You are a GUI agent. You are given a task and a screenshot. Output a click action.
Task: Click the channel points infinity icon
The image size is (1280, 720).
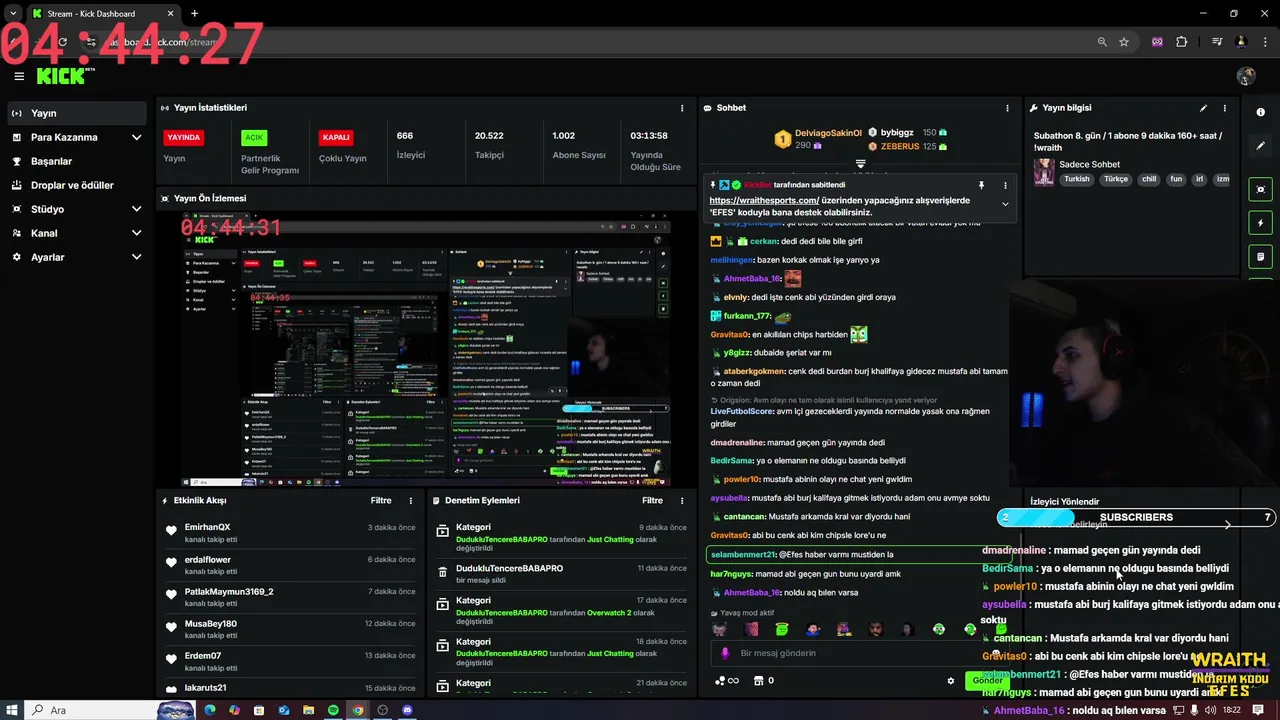[x=727, y=681]
